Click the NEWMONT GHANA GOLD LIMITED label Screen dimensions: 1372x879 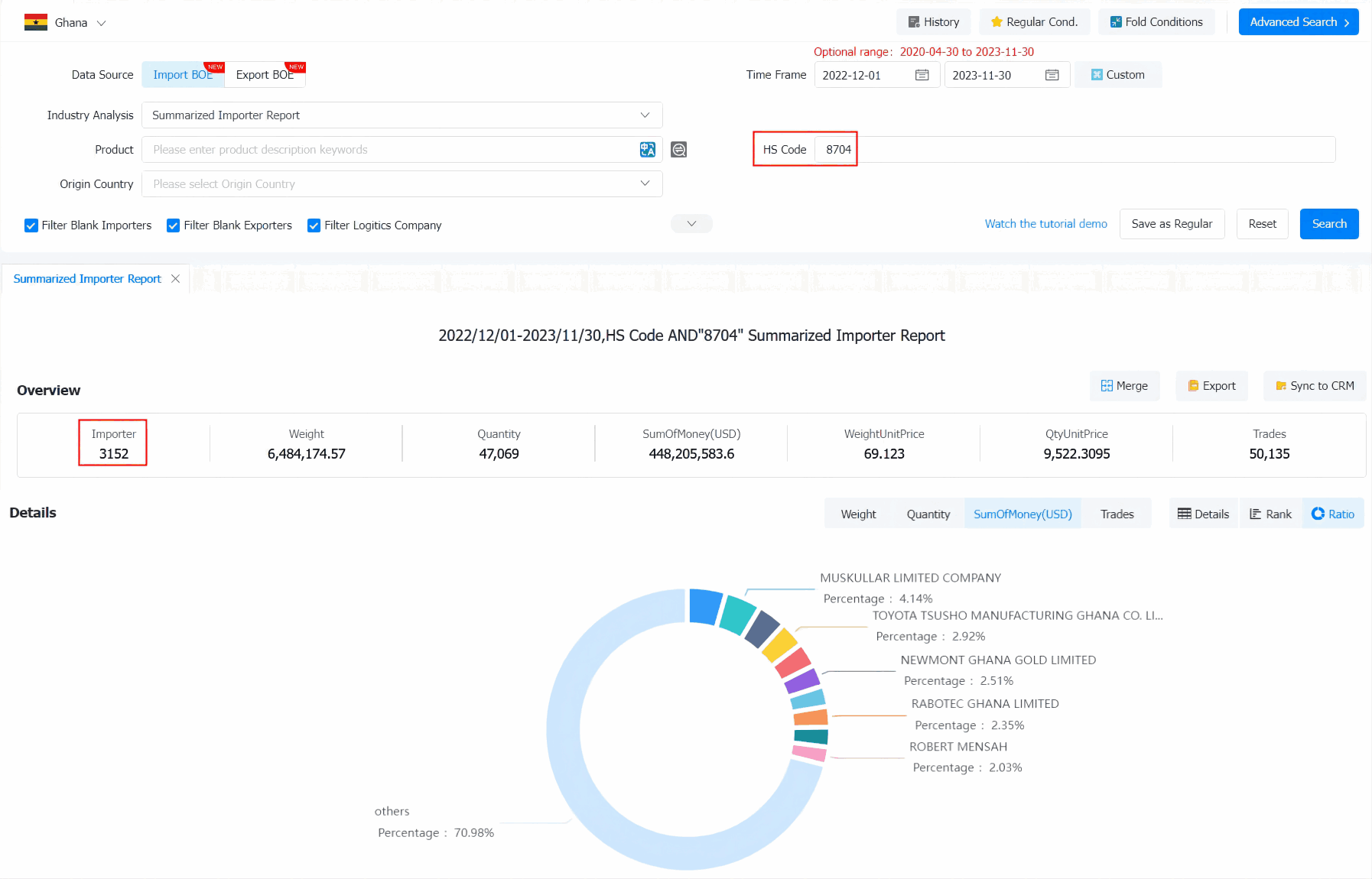click(x=998, y=660)
